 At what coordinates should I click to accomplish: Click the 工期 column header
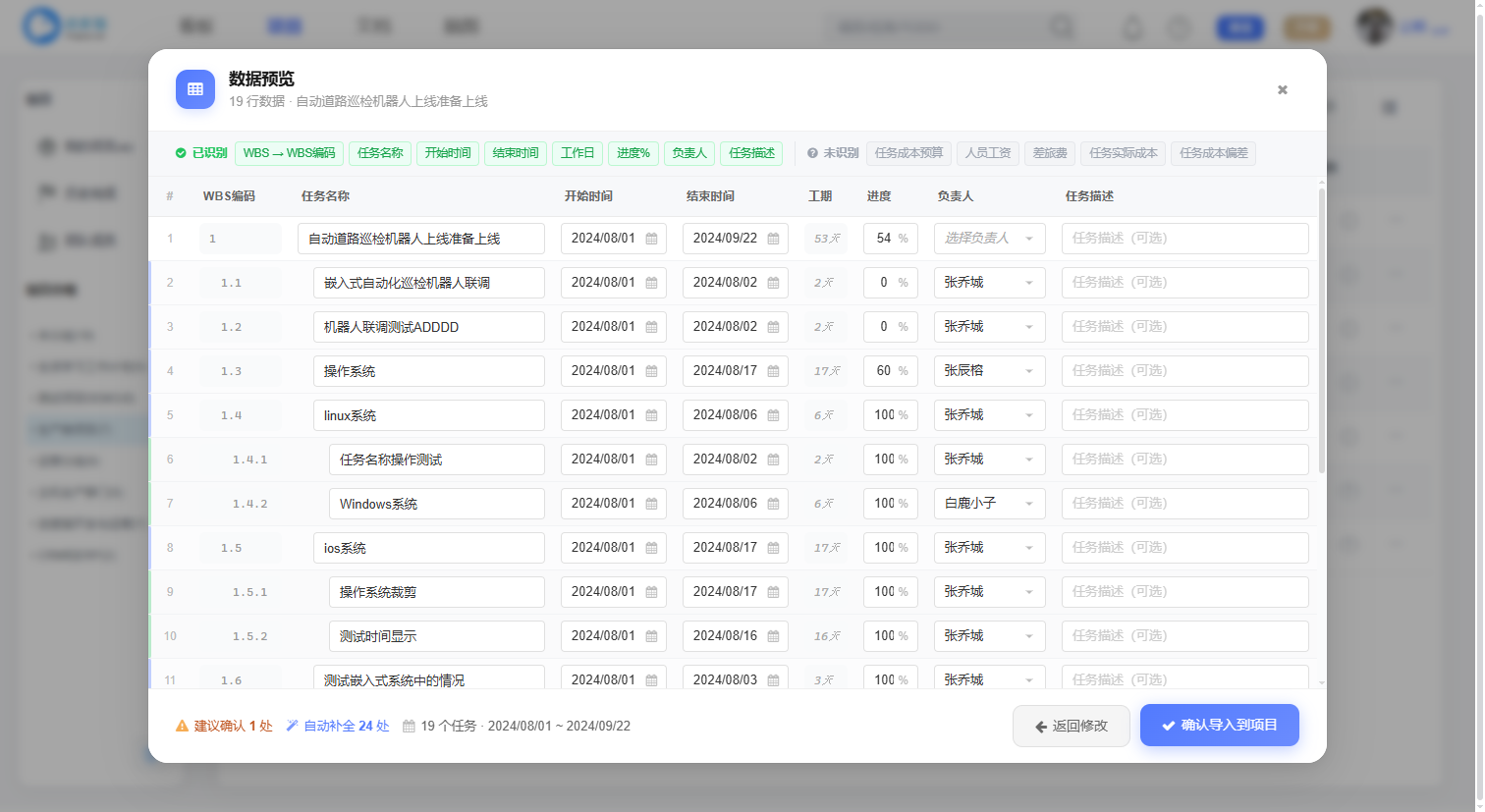click(x=820, y=196)
